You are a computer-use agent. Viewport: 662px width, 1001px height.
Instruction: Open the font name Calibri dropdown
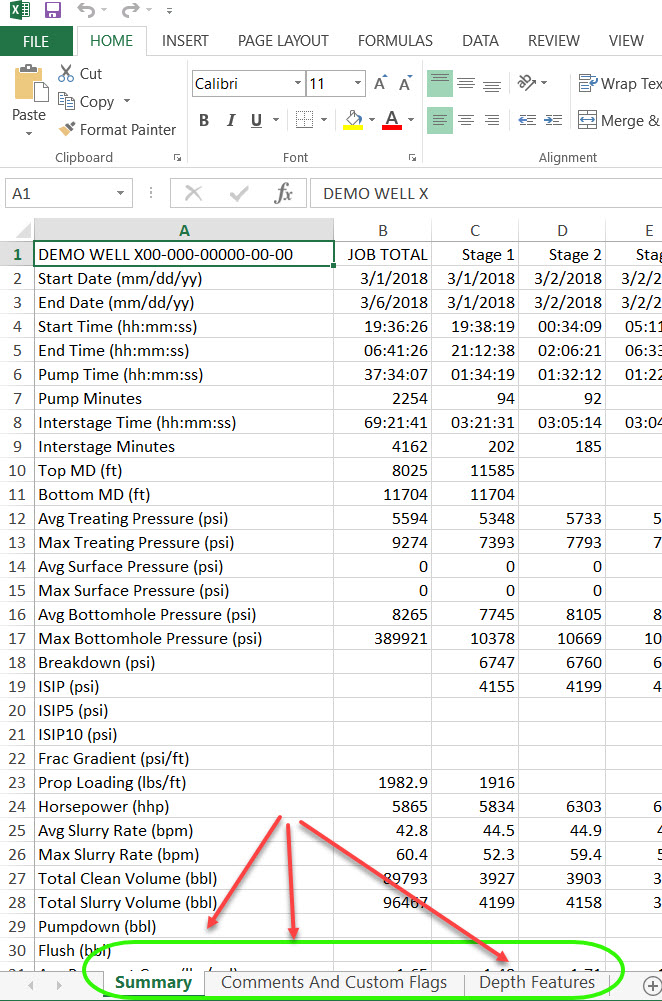coord(298,84)
